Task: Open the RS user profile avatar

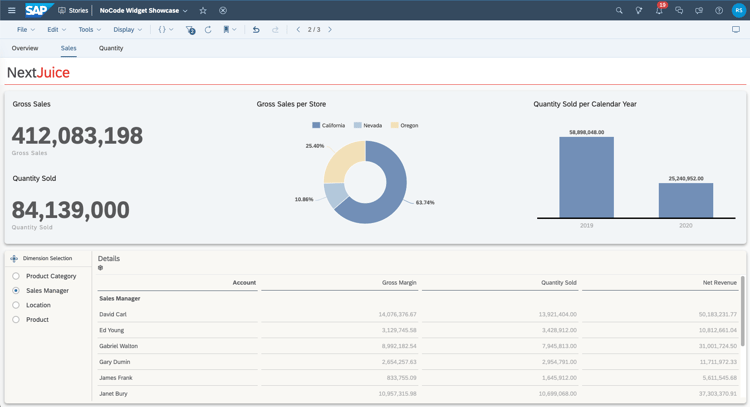Action: [739, 10]
